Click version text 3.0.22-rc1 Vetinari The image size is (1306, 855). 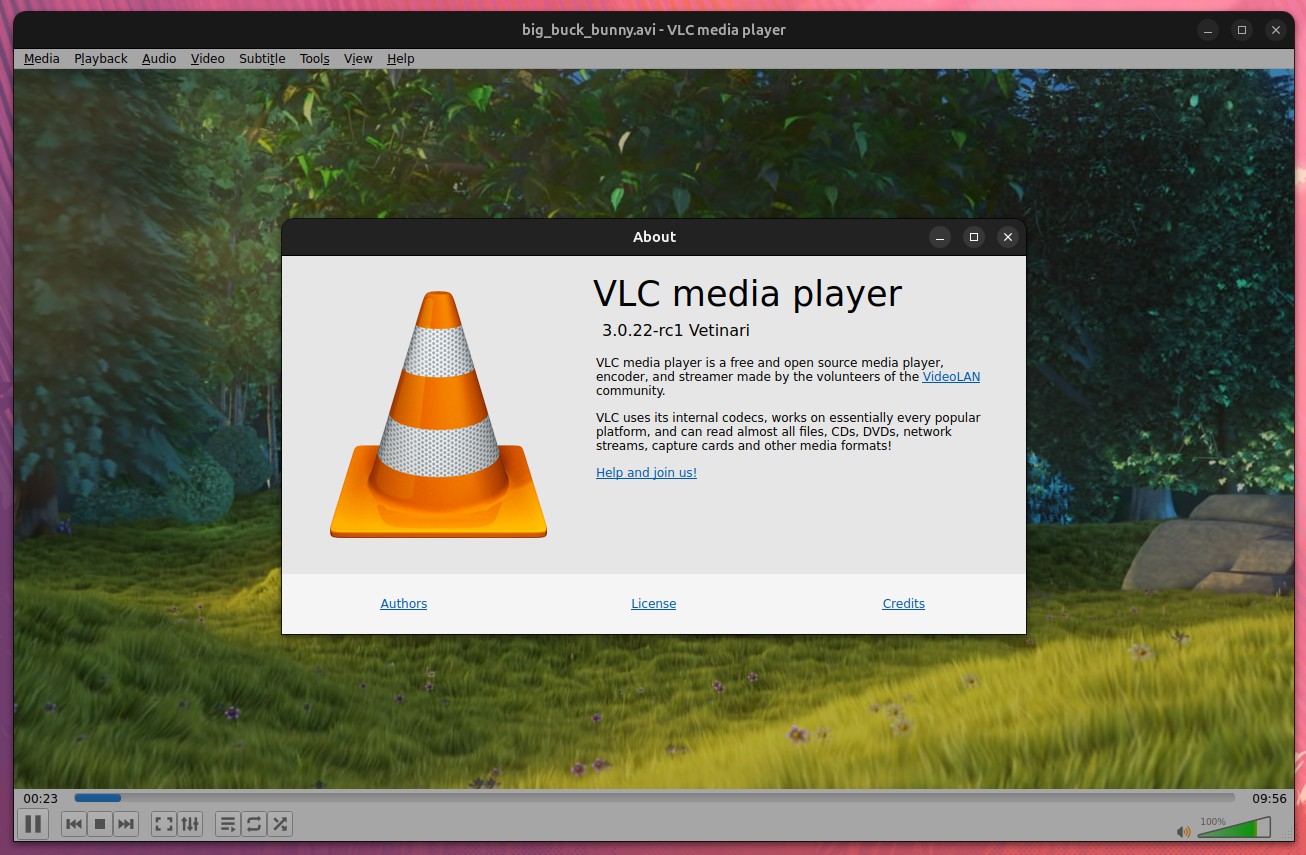click(x=676, y=330)
